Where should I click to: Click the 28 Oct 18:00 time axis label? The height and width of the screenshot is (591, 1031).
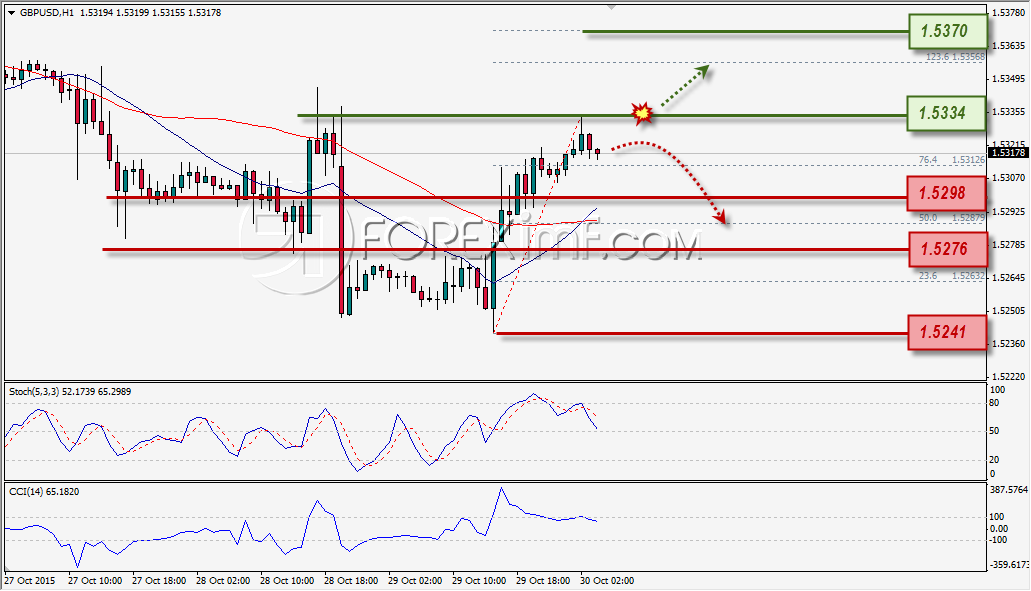[351, 581]
